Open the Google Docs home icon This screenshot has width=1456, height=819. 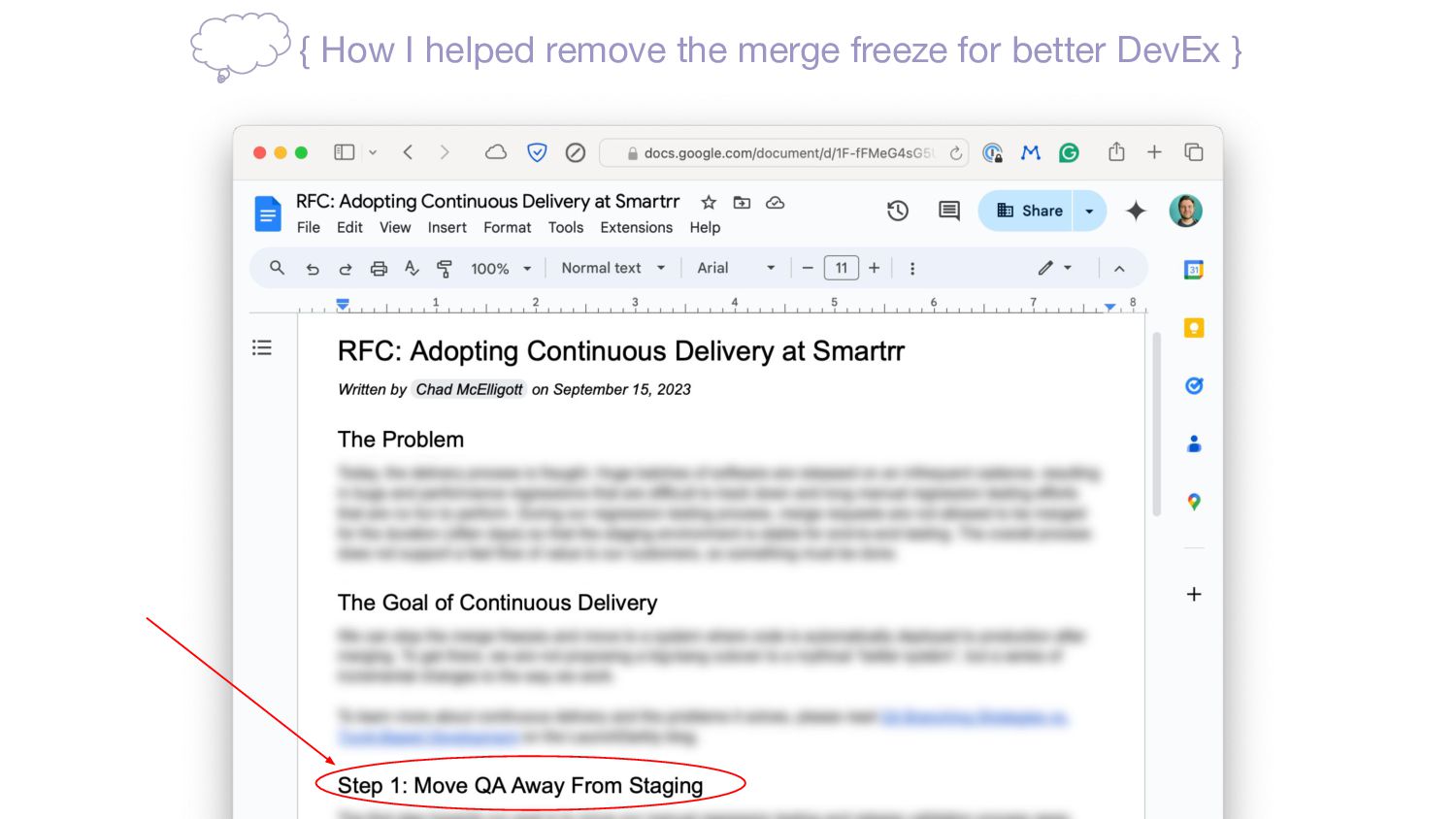pyautogui.click(x=268, y=213)
